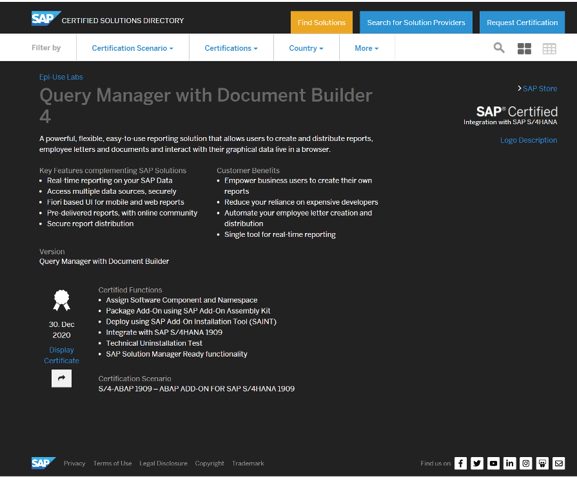Open the Twitter icon in footer
577x477 pixels.
pyautogui.click(x=477, y=463)
